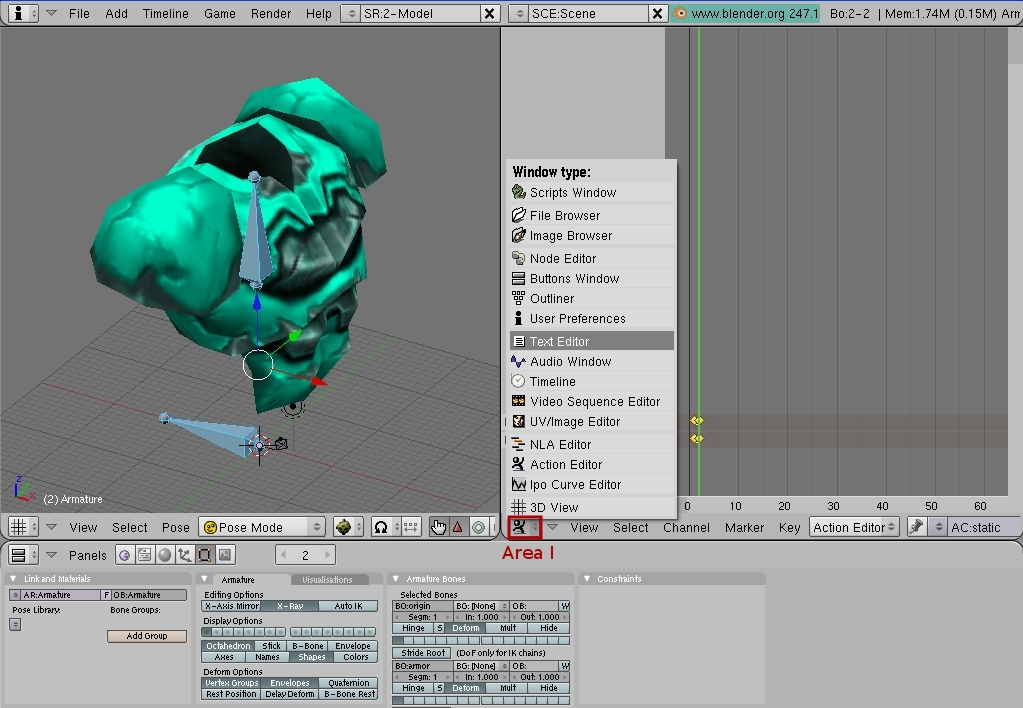The width and height of the screenshot is (1023, 708).
Task: Open the Buttons Window type selector icon
Action: pyautogui.click(x=23, y=555)
